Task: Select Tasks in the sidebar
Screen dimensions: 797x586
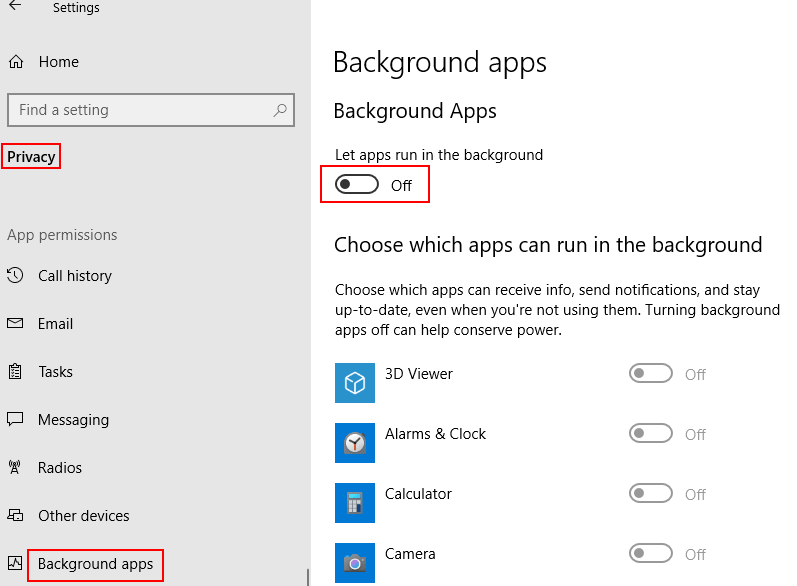Action: tap(56, 372)
